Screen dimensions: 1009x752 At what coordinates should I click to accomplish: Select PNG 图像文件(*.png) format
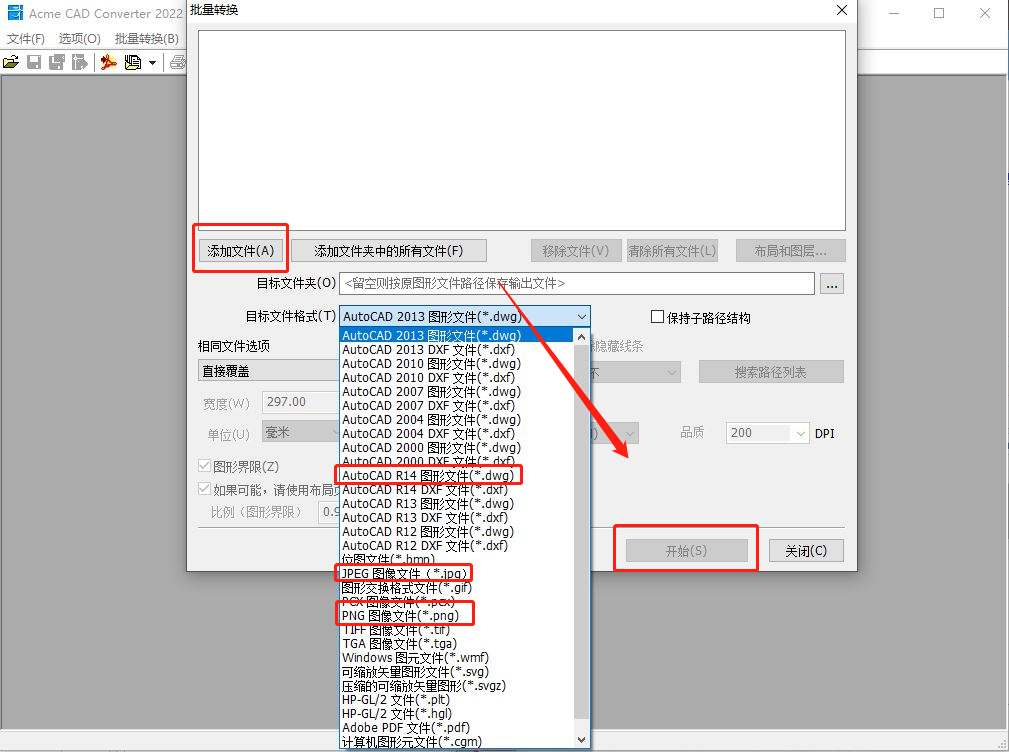point(456,616)
